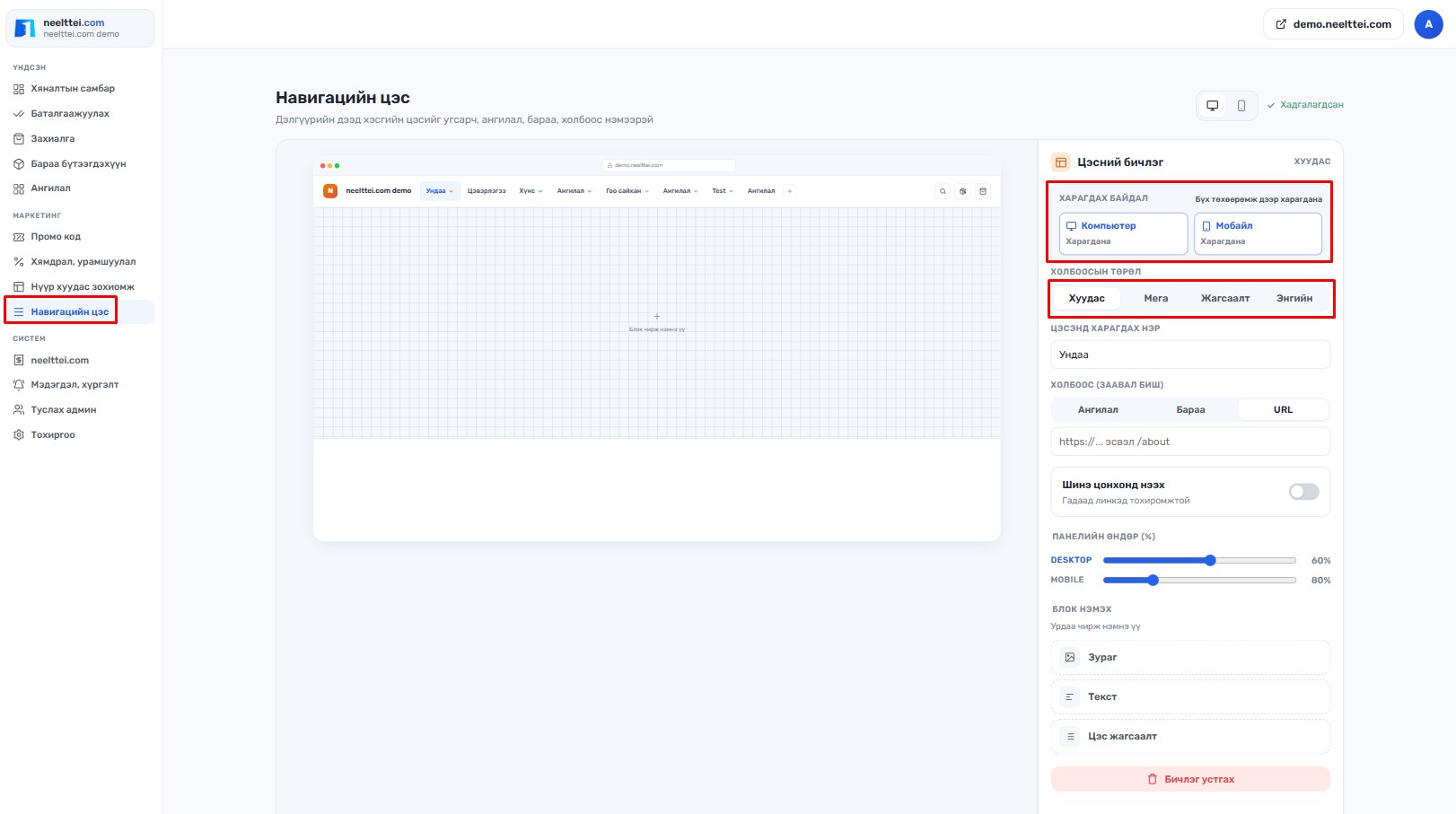Expand the Ундаа menu in preview
The width and height of the screenshot is (1456, 814).
point(440,191)
